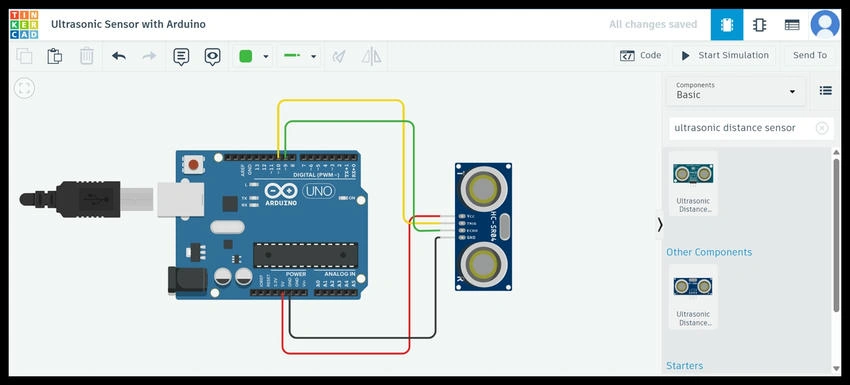
Task: Select the yellow wire
Action: (340, 100)
